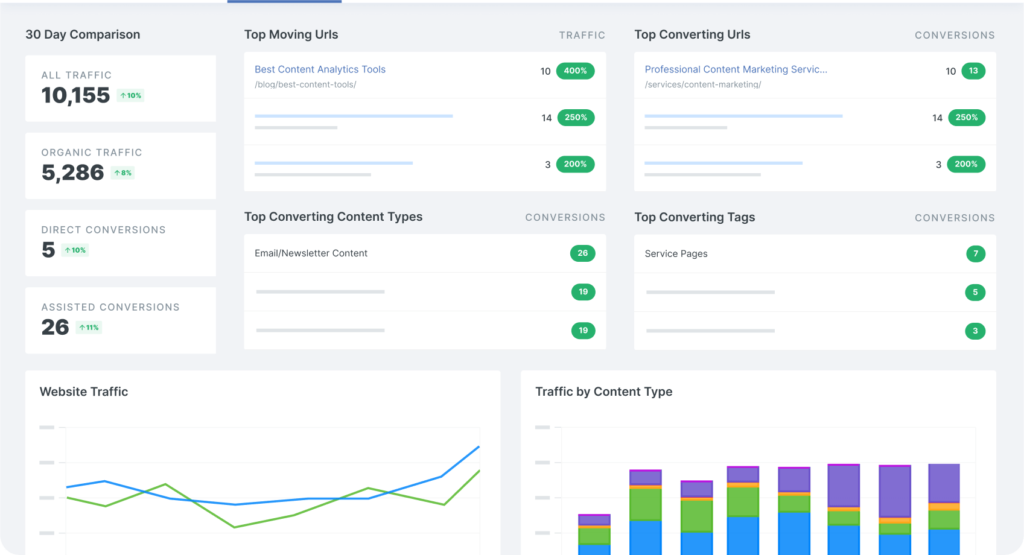Viewport: 1024px width, 555px height.
Task: Click the up-arrow 11% badge in Assisted Conversions
Action: click(x=89, y=328)
